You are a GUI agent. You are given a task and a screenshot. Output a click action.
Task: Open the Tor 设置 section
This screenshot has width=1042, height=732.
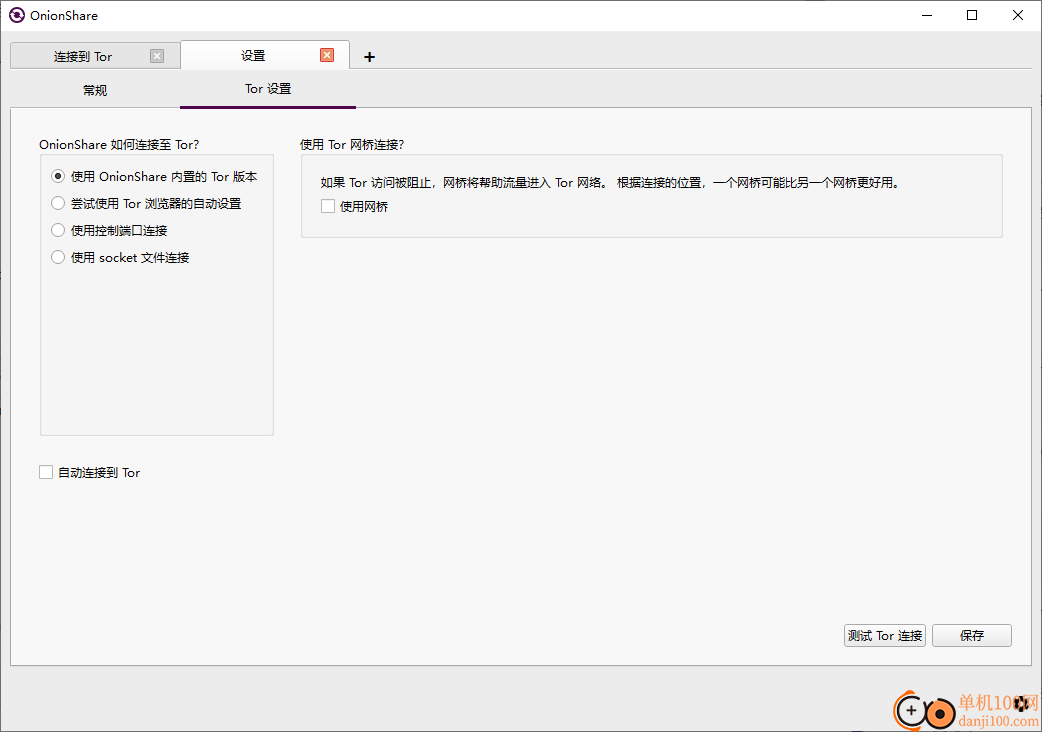click(x=268, y=89)
